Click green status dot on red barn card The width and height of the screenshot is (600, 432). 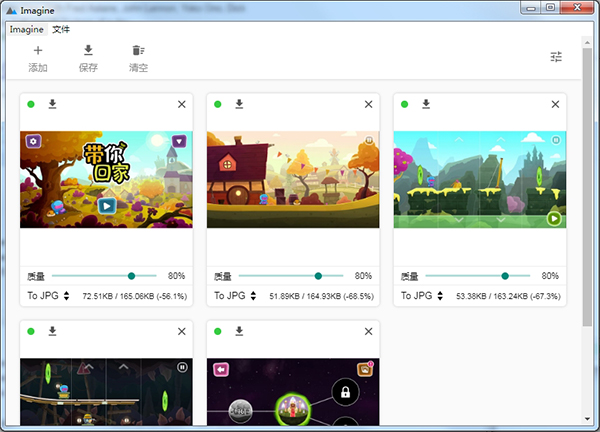(x=218, y=104)
